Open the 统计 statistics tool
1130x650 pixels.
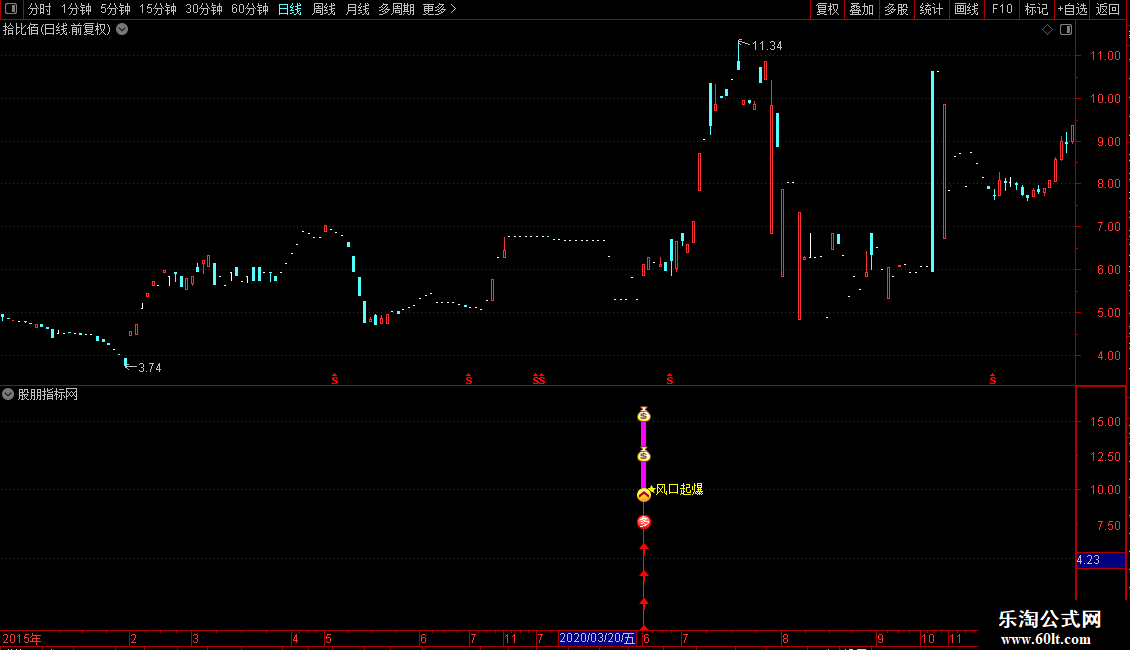(x=930, y=9)
